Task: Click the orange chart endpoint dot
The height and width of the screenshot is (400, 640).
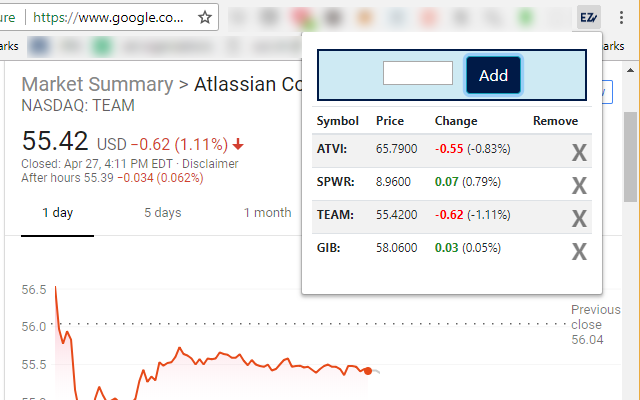Action: pyautogui.click(x=368, y=371)
